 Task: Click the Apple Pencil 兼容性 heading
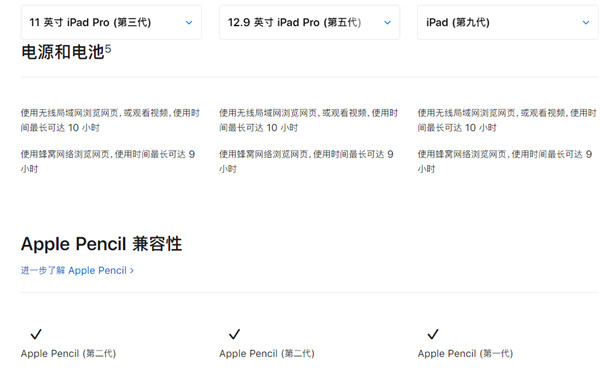[x=101, y=244]
